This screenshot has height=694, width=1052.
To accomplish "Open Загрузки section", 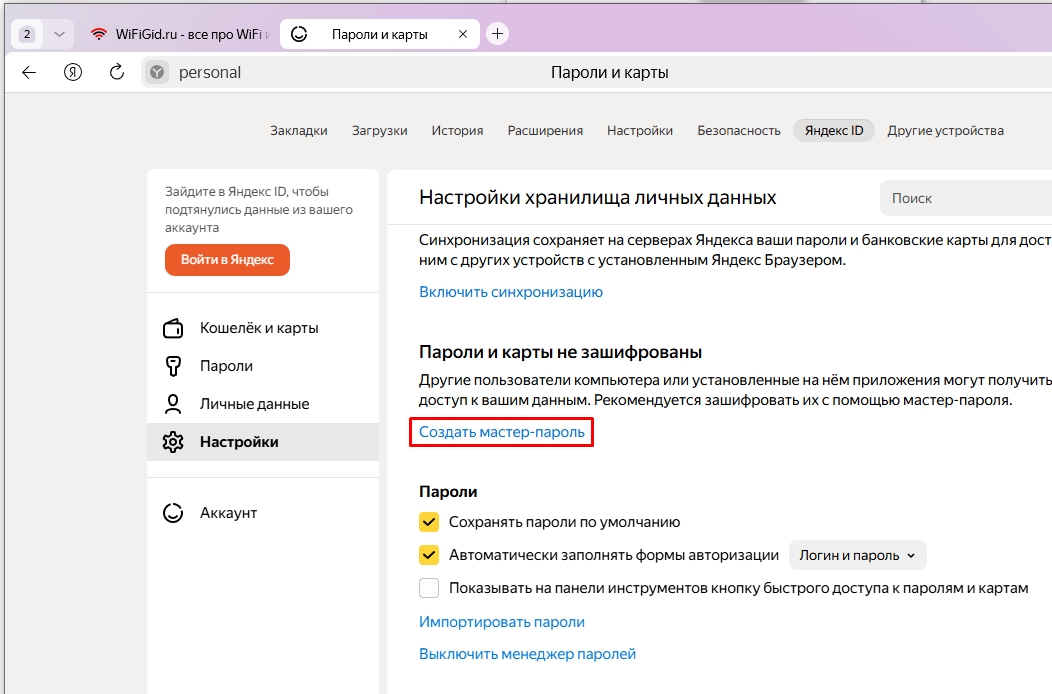I will (x=380, y=131).
